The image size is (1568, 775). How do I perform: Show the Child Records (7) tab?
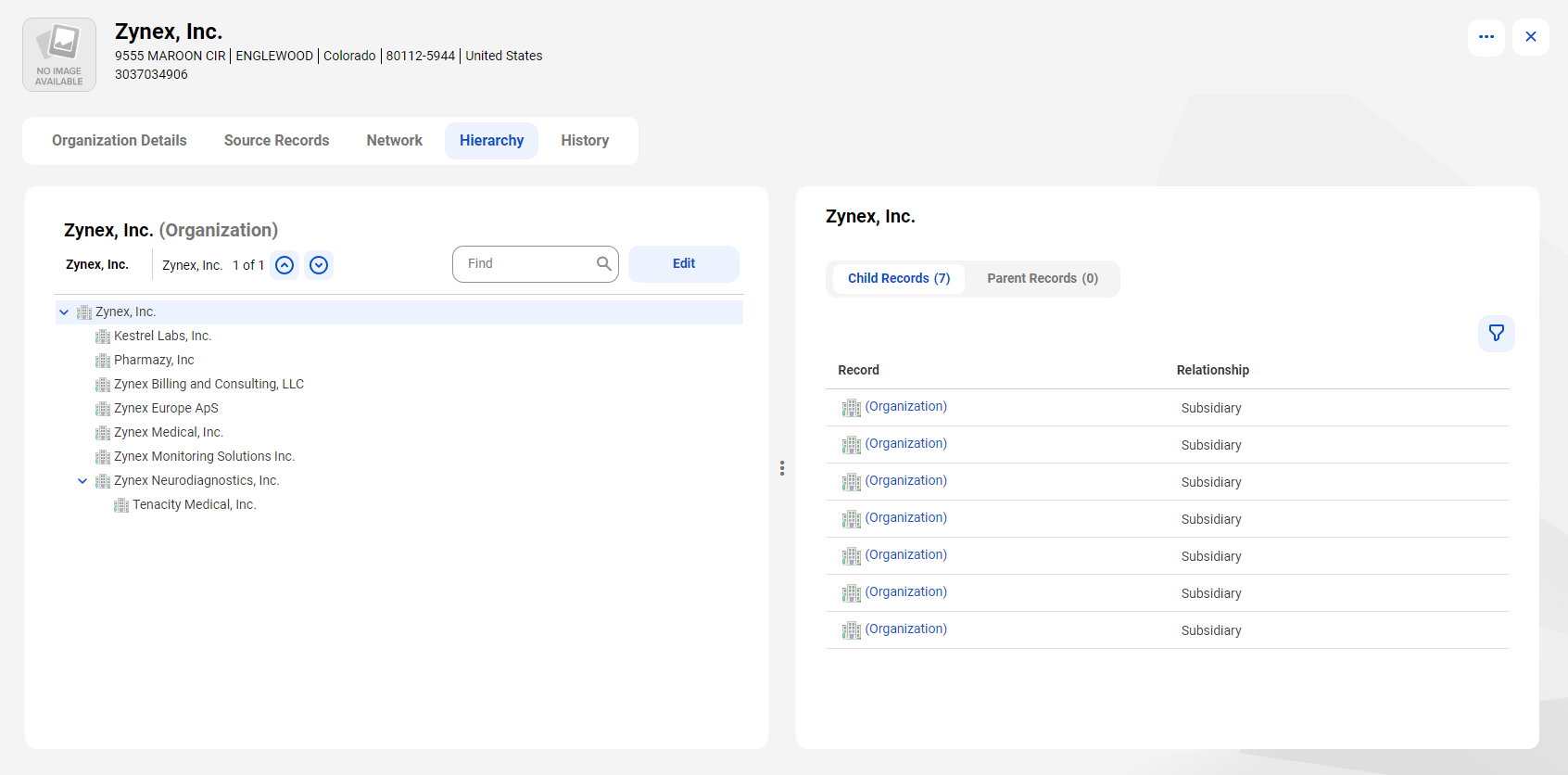click(899, 279)
